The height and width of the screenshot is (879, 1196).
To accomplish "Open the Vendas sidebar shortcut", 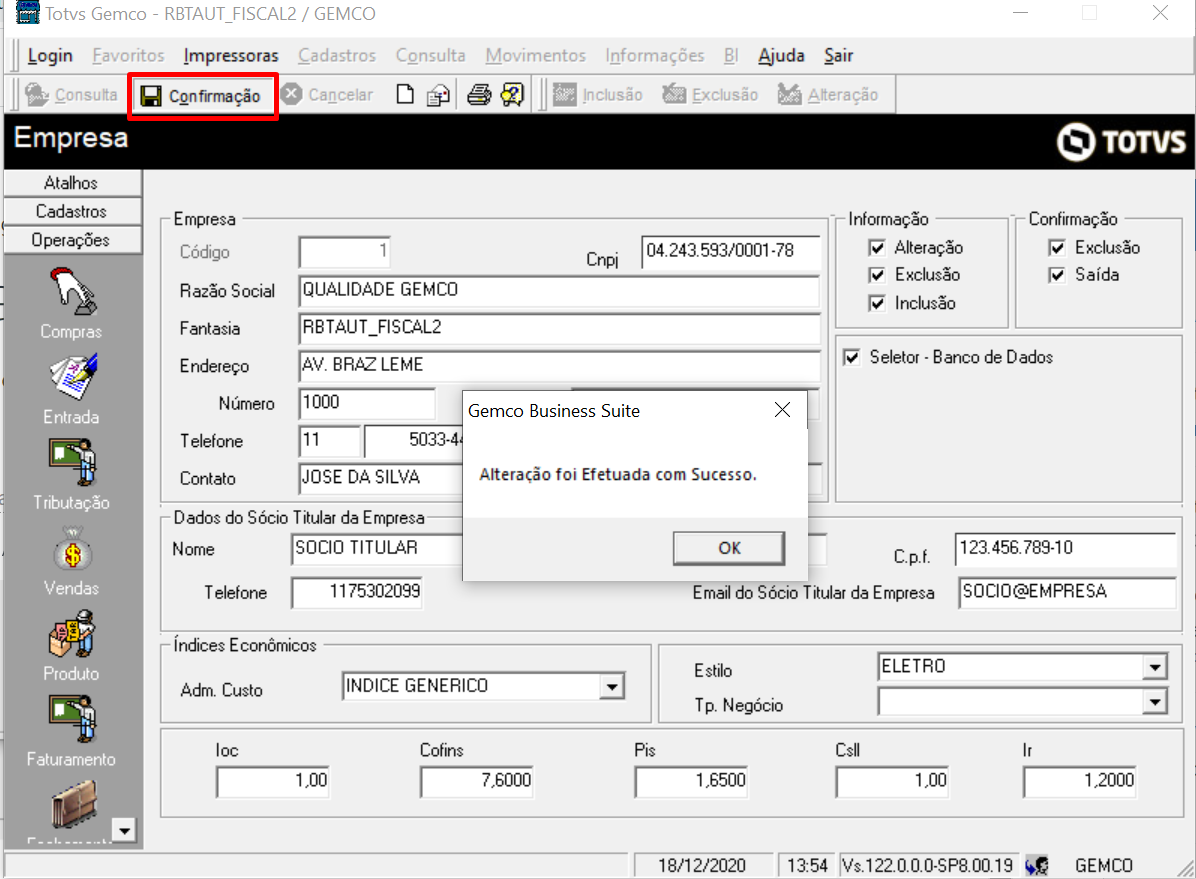I will click(x=71, y=561).
